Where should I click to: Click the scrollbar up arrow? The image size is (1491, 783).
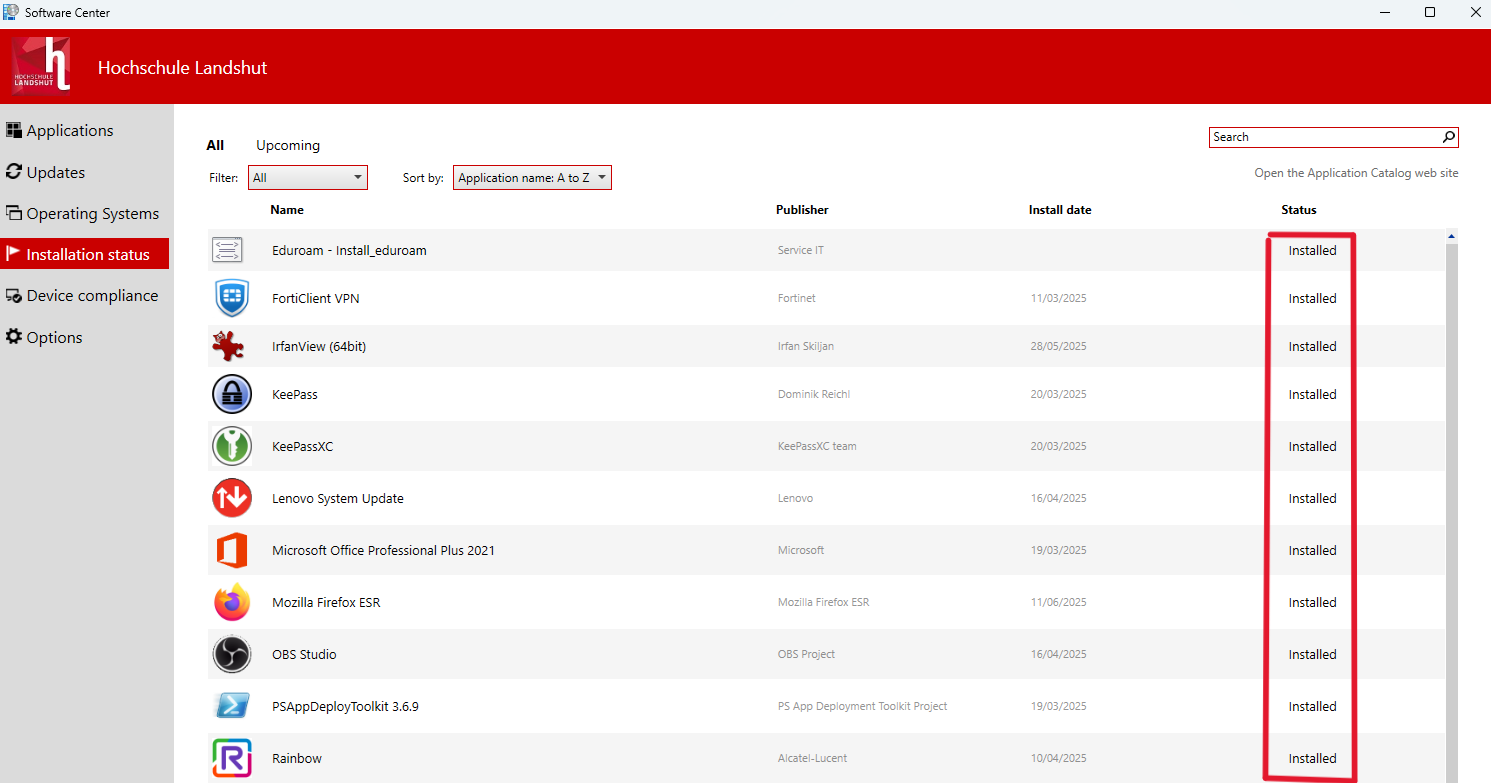(1451, 236)
